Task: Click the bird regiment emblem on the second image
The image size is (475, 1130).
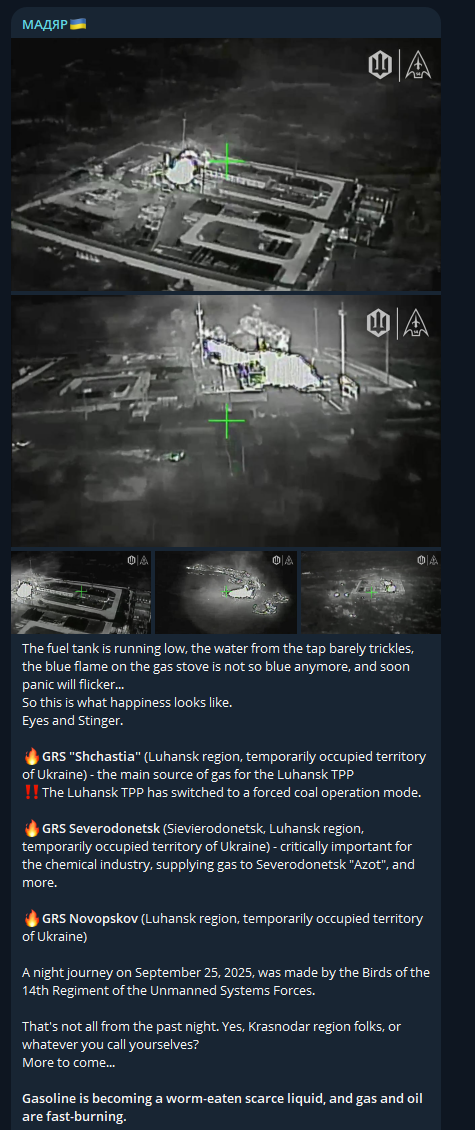Action: click(417, 323)
